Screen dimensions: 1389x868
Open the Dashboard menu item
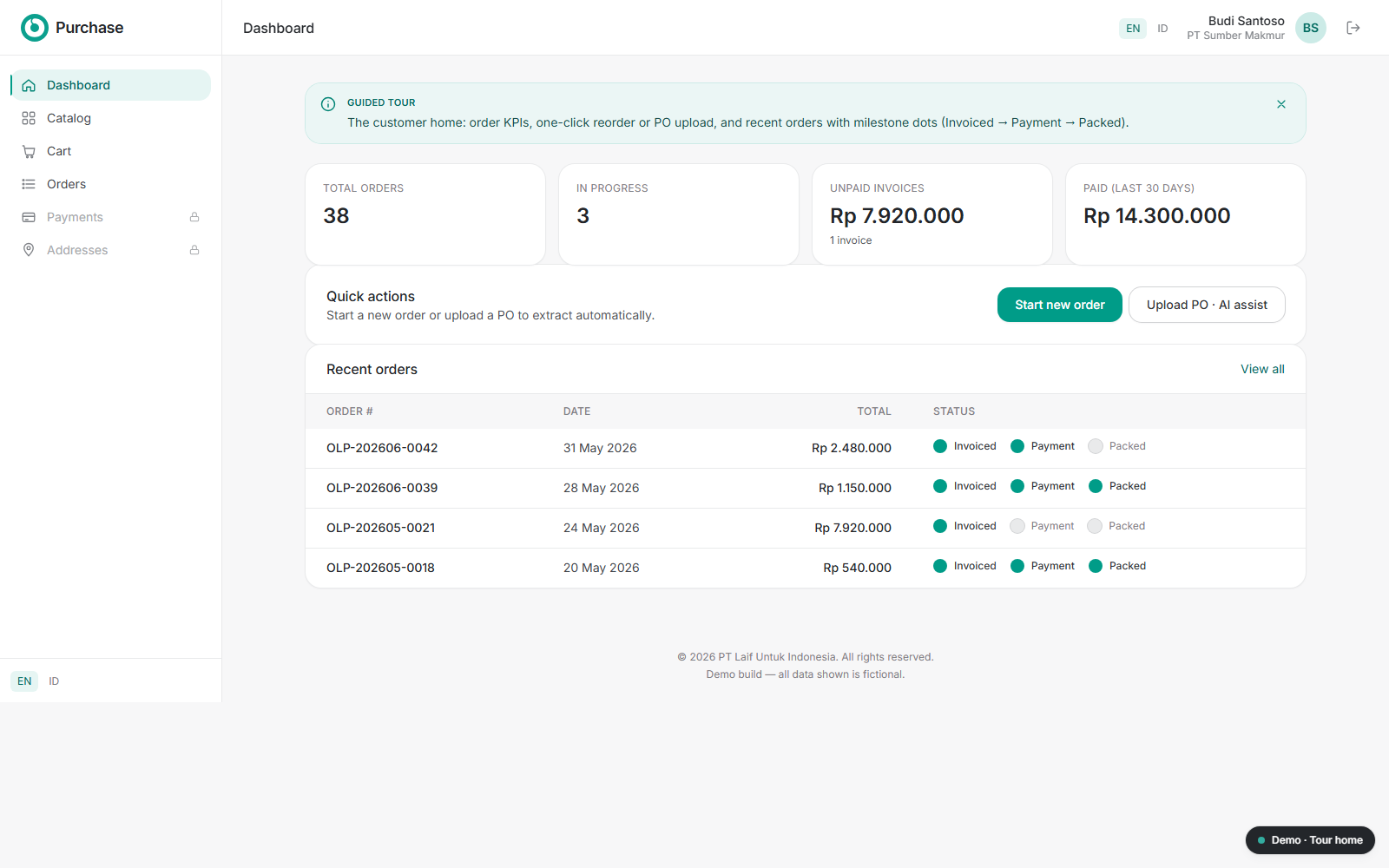click(x=111, y=85)
